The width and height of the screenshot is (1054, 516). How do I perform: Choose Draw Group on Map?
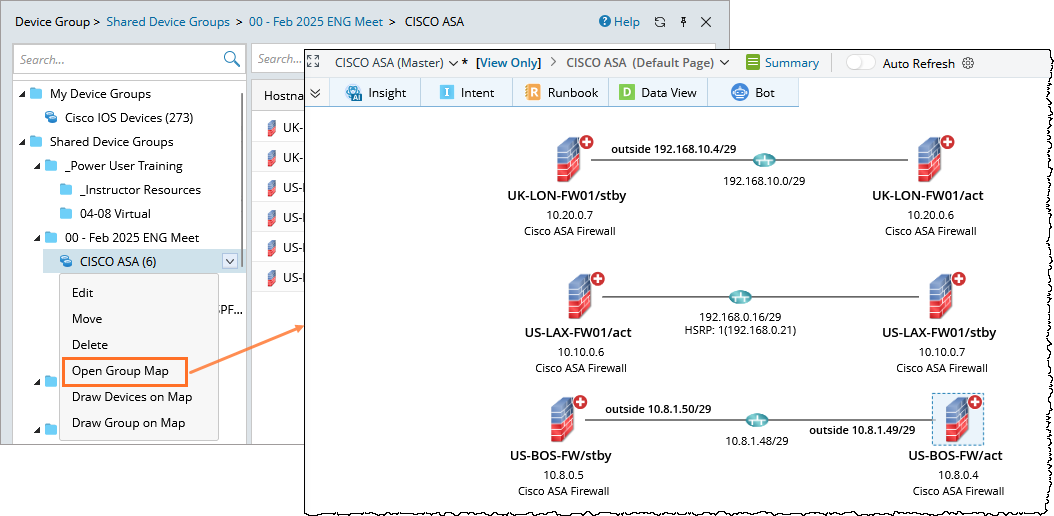click(128, 423)
